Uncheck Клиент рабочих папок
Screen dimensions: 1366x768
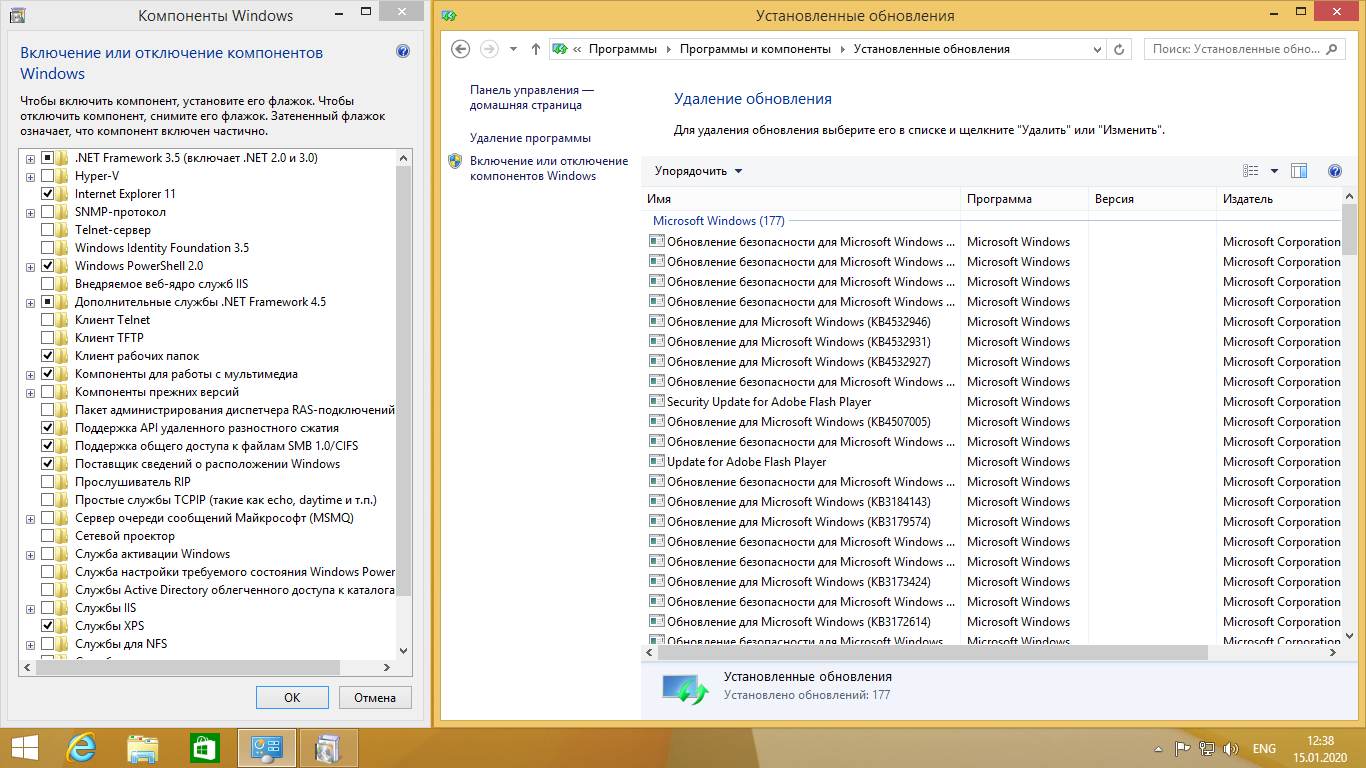47,355
